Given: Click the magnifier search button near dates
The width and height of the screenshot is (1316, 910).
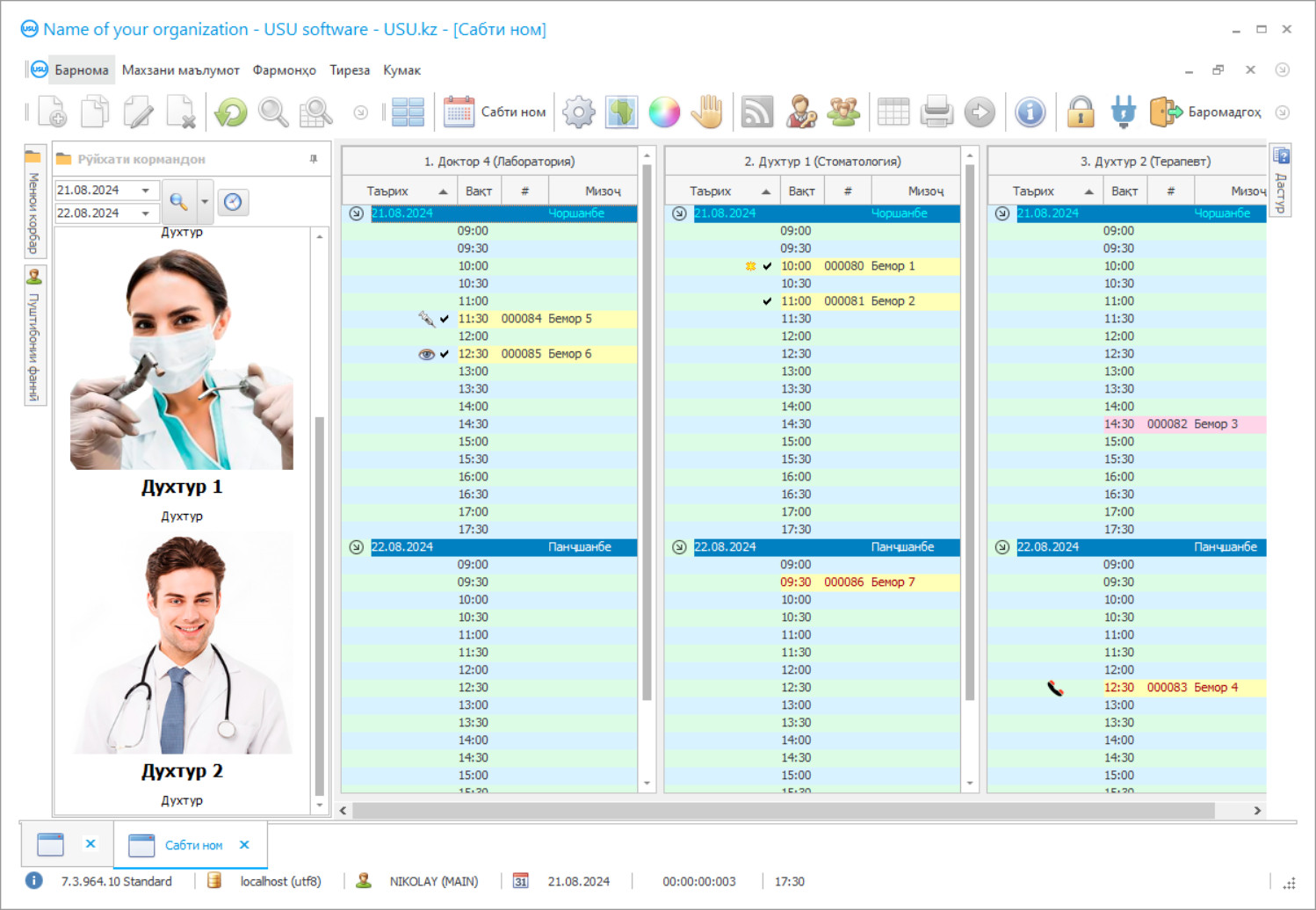Looking at the screenshot, I should (179, 201).
